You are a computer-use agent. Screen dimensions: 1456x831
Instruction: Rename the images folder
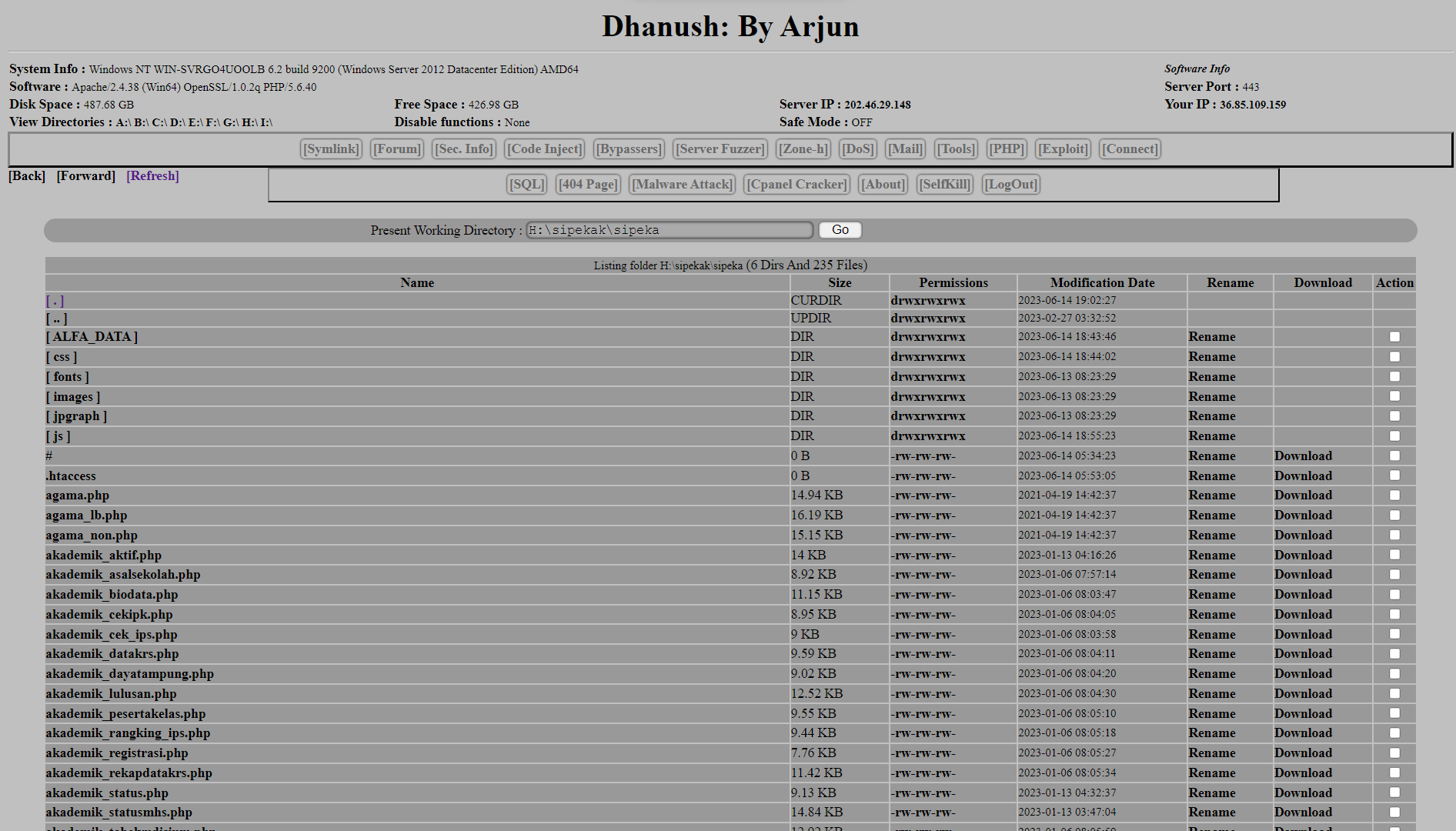click(1212, 397)
